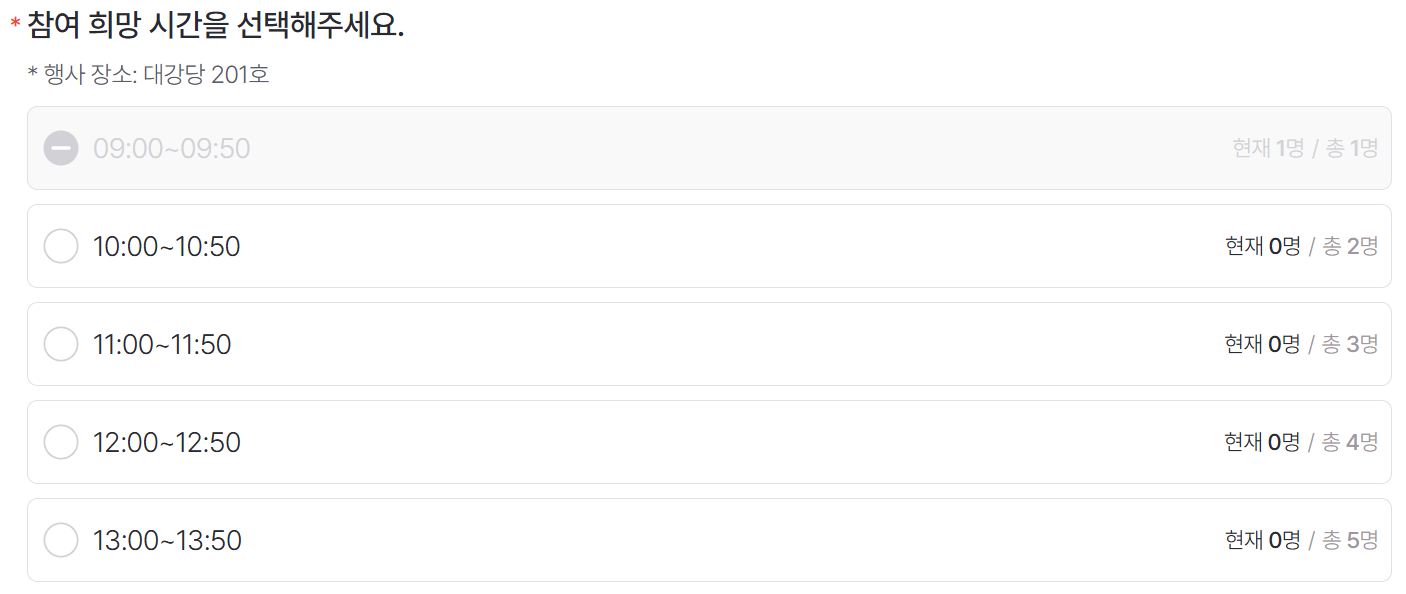Viewport: 1406px width, 594px height.
Task: Click the full slot count '현재 1명 / 총 1명'
Action: (1304, 149)
